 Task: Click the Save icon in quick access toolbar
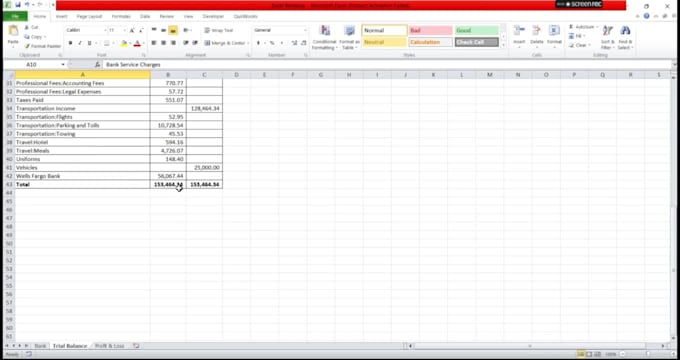[x=18, y=5]
